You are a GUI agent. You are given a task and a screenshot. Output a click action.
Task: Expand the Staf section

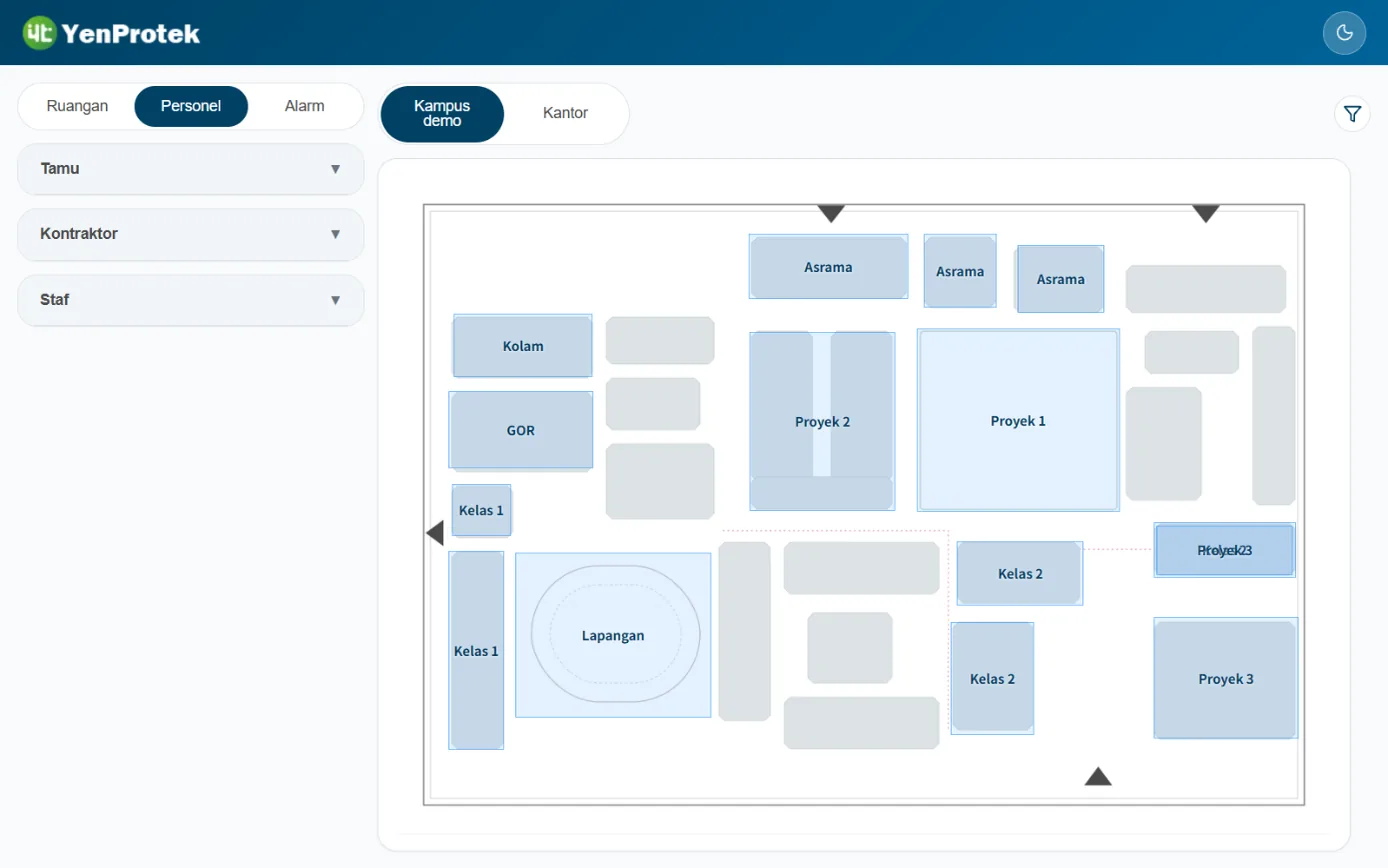[x=191, y=300]
